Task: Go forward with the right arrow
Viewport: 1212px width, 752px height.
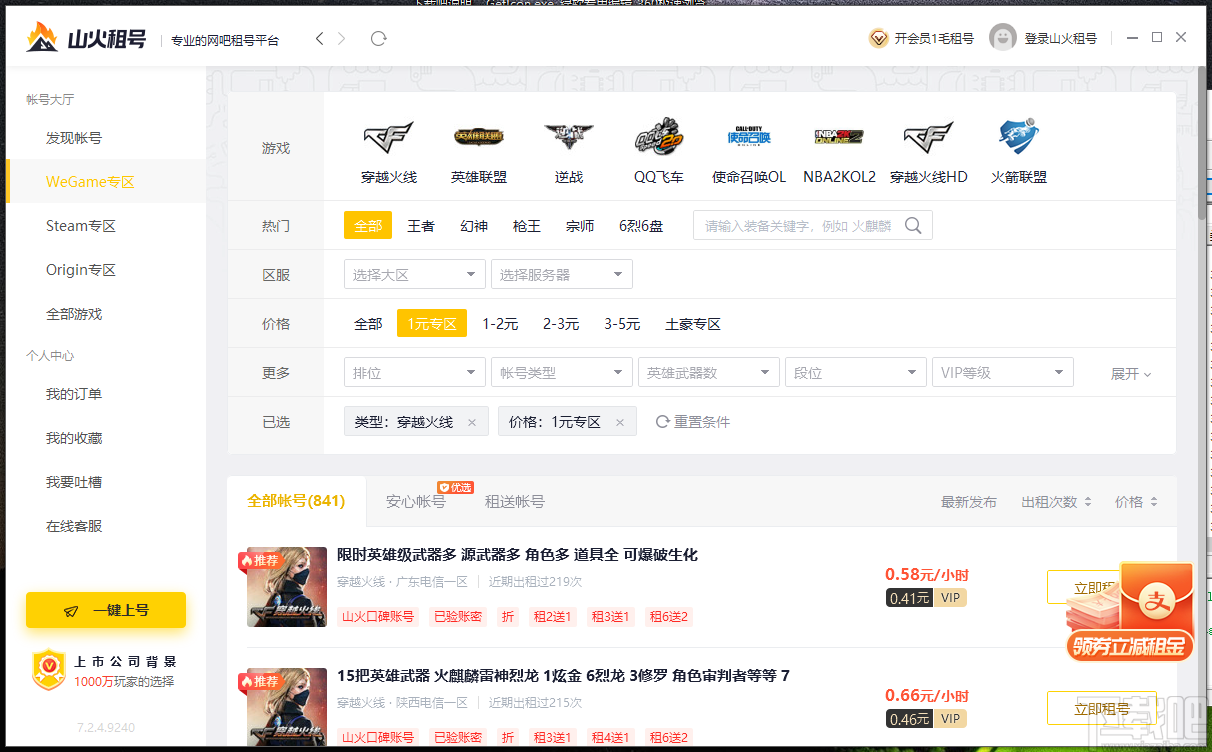Action: [342, 39]
